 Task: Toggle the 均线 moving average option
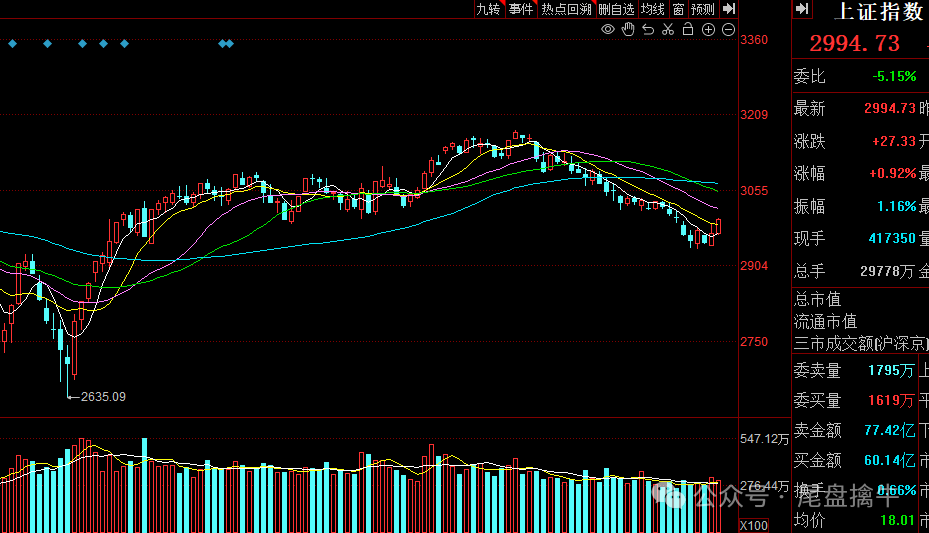[x=653, y=9]
